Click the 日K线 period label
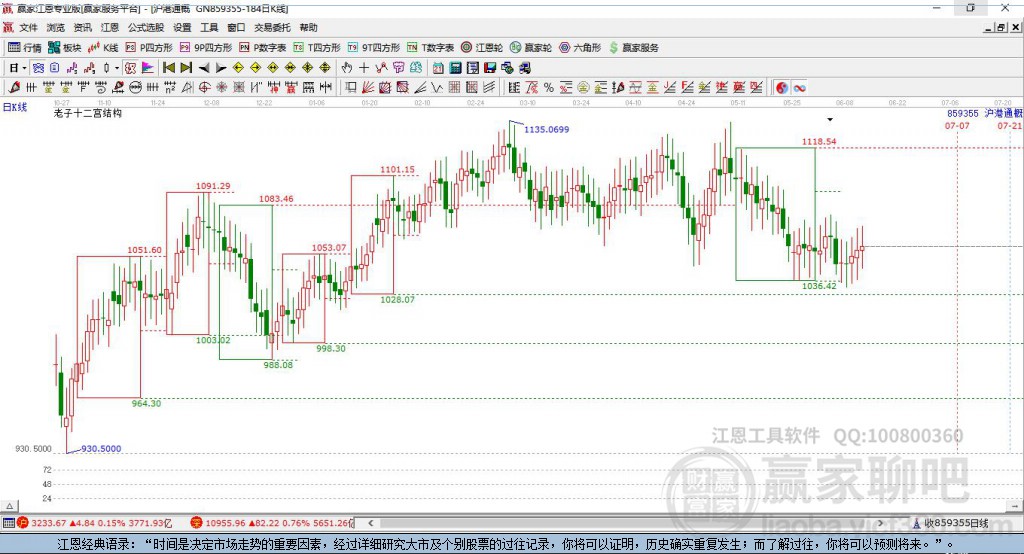Image resolution: width=1024 pixels, height=554 pixels. point(15,107)
